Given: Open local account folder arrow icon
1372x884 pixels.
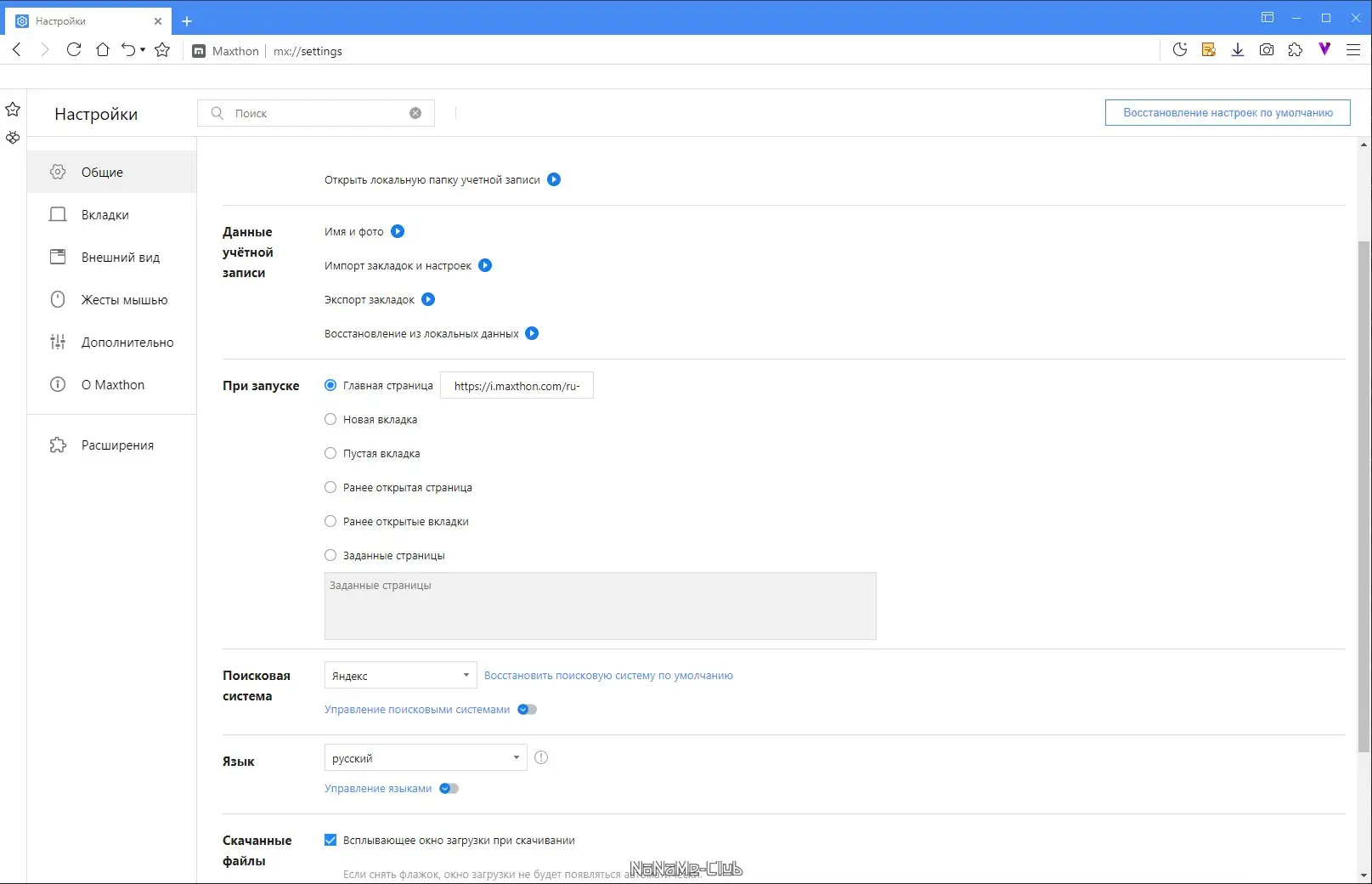Looking at the screenshot, I should pyautogui.click(x=554, y=179).
